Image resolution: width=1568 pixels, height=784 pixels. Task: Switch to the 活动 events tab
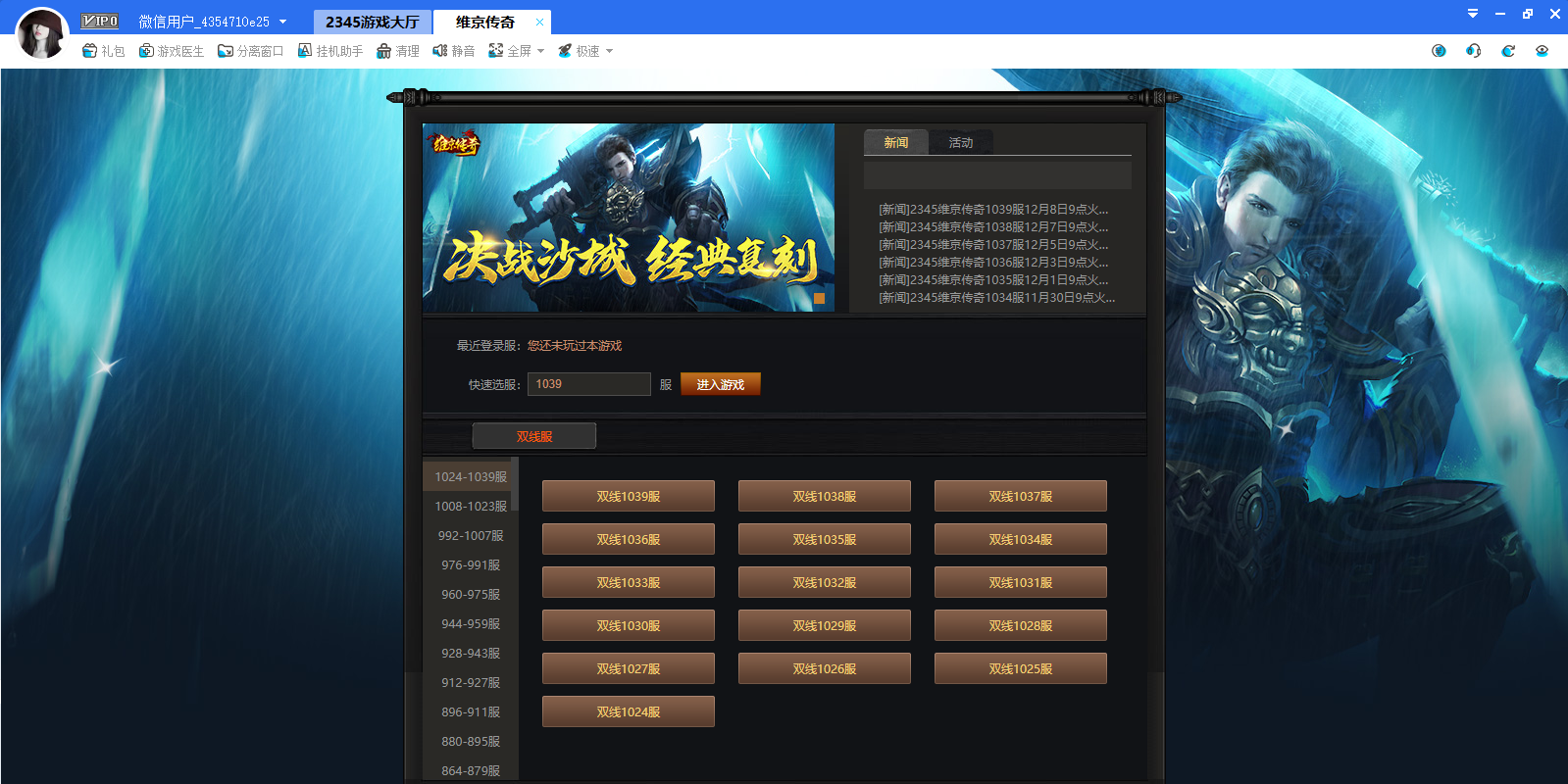pyautogui.click(x=960, y=143)
